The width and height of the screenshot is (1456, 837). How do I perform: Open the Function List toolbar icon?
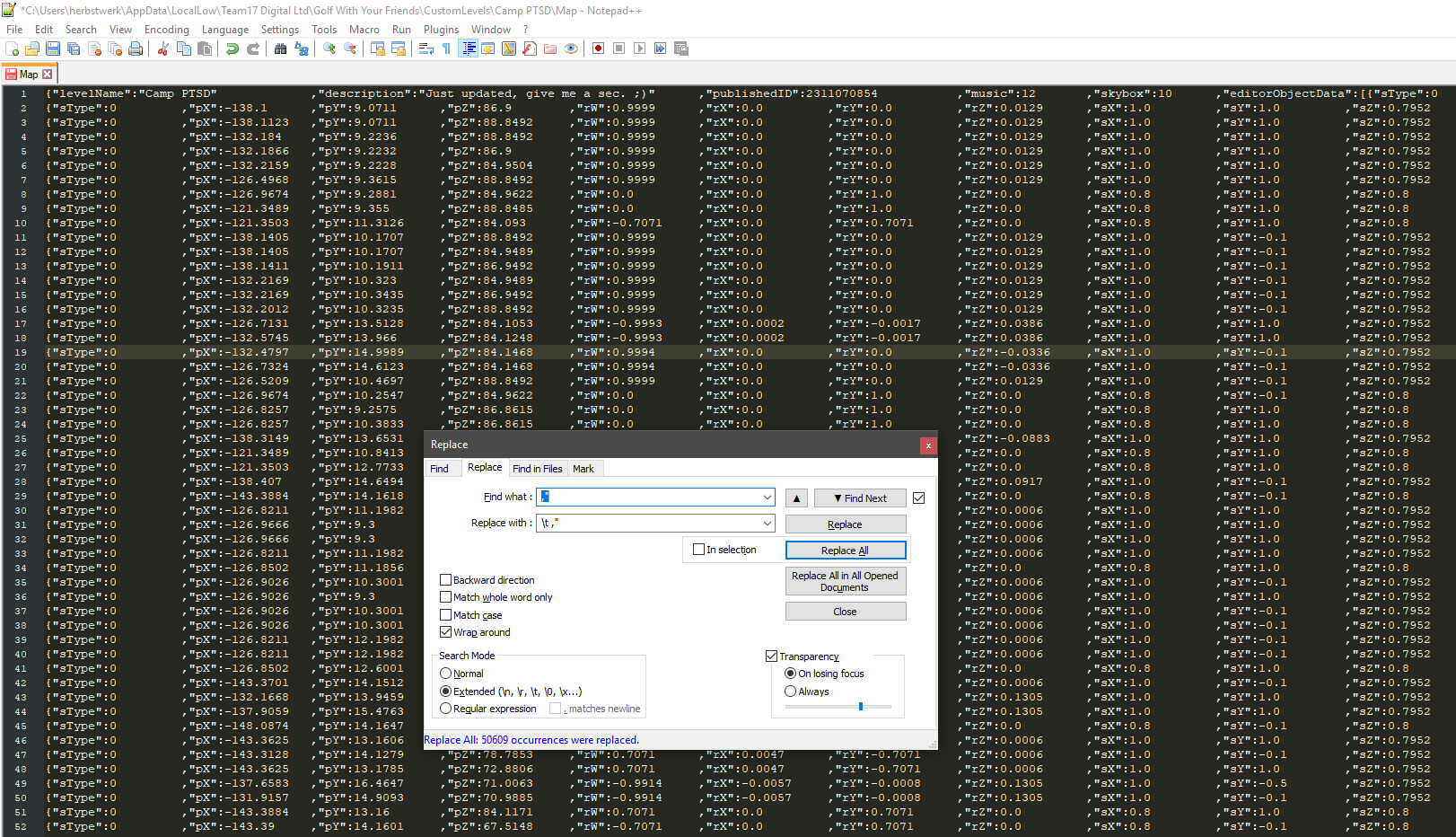click(530, 48)
